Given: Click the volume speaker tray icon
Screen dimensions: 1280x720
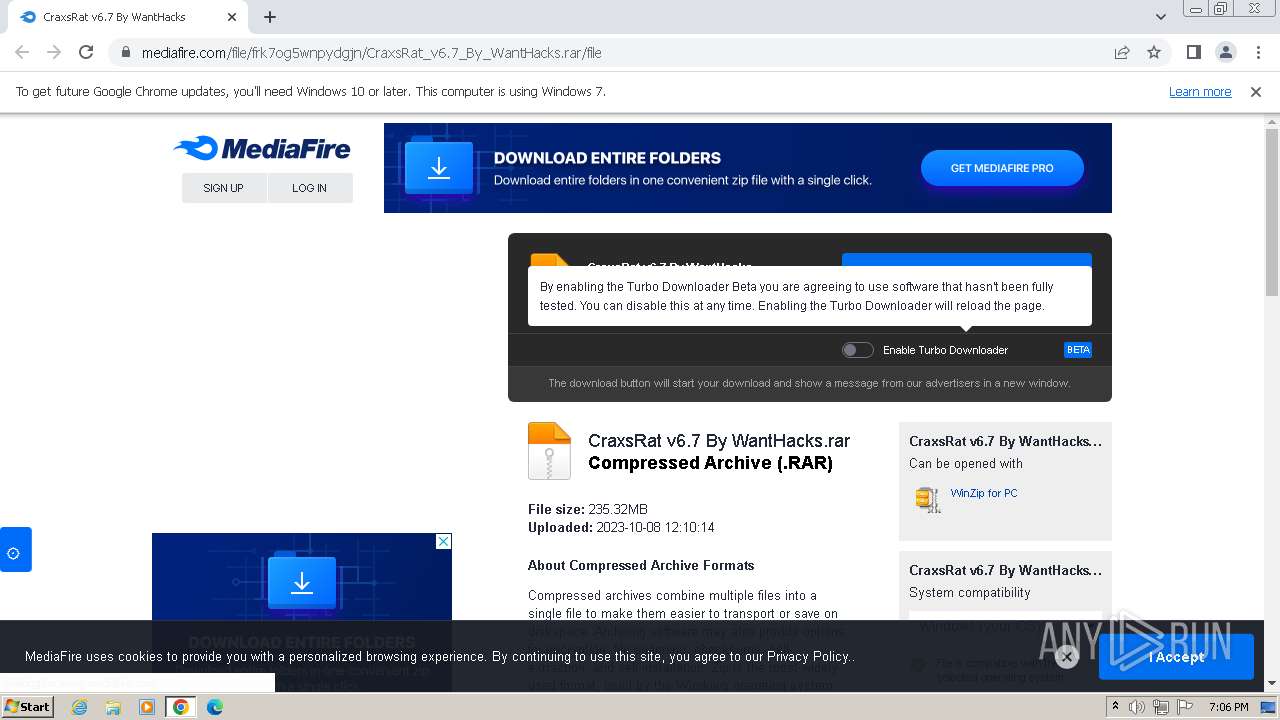Looking at the screenshot, I should pos(1137,707).
